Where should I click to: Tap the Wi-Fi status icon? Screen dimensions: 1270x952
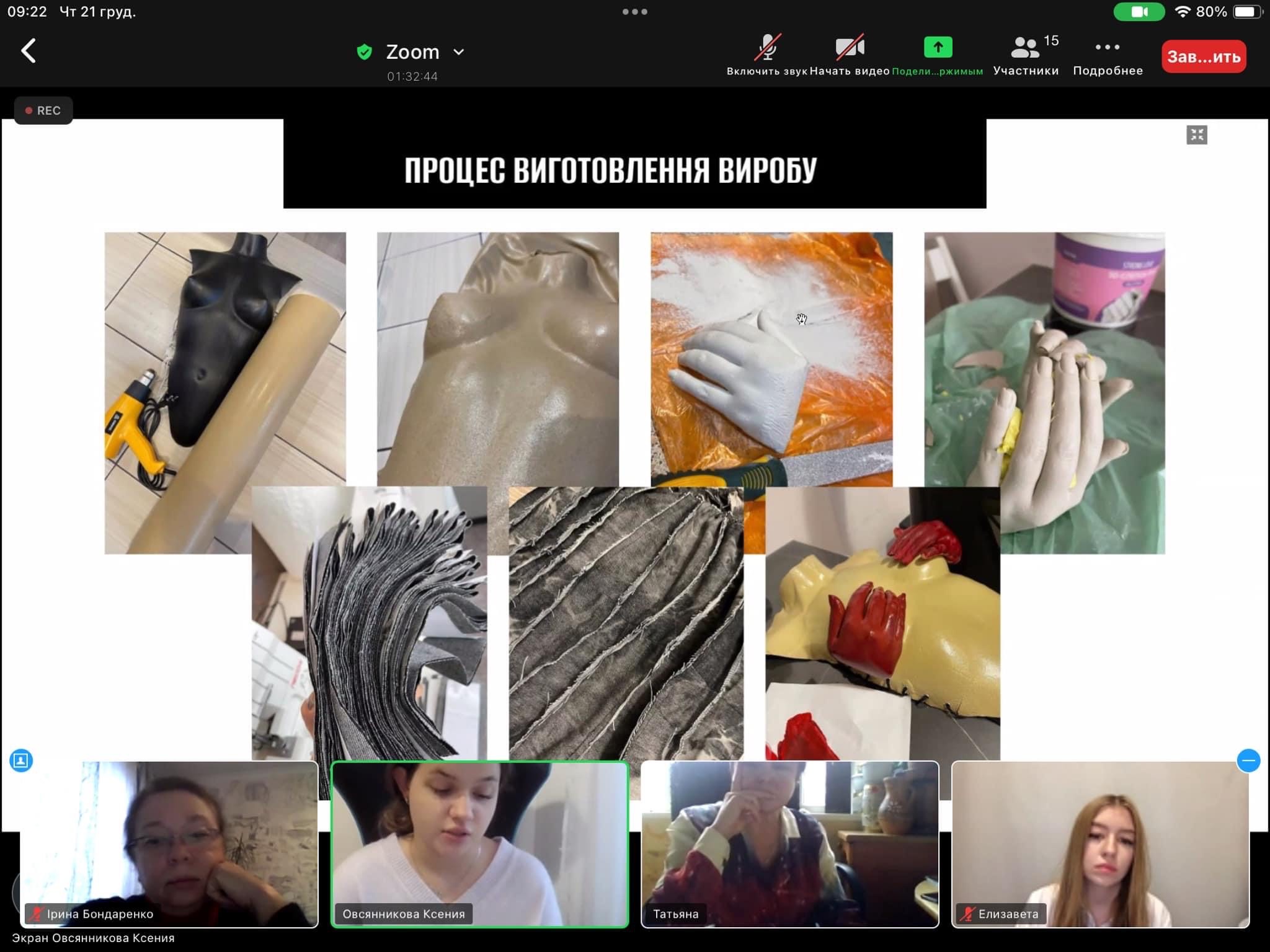1183,12
